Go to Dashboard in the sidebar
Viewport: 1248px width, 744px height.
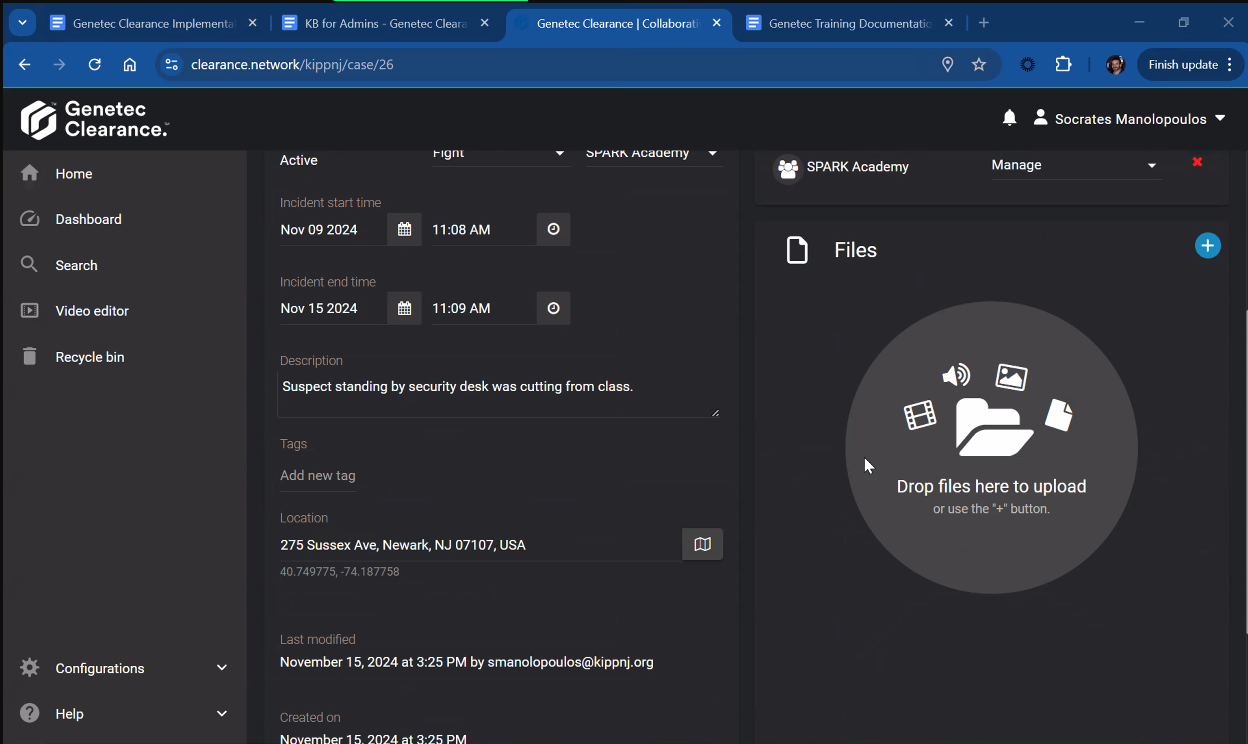[x=88, y=219]
